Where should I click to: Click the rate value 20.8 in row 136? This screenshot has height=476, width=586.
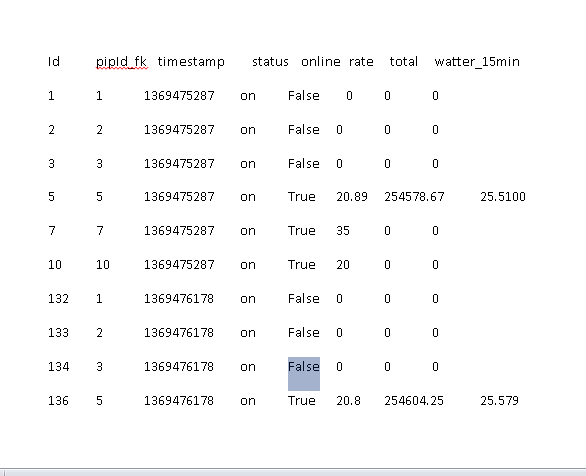[348, 401]
